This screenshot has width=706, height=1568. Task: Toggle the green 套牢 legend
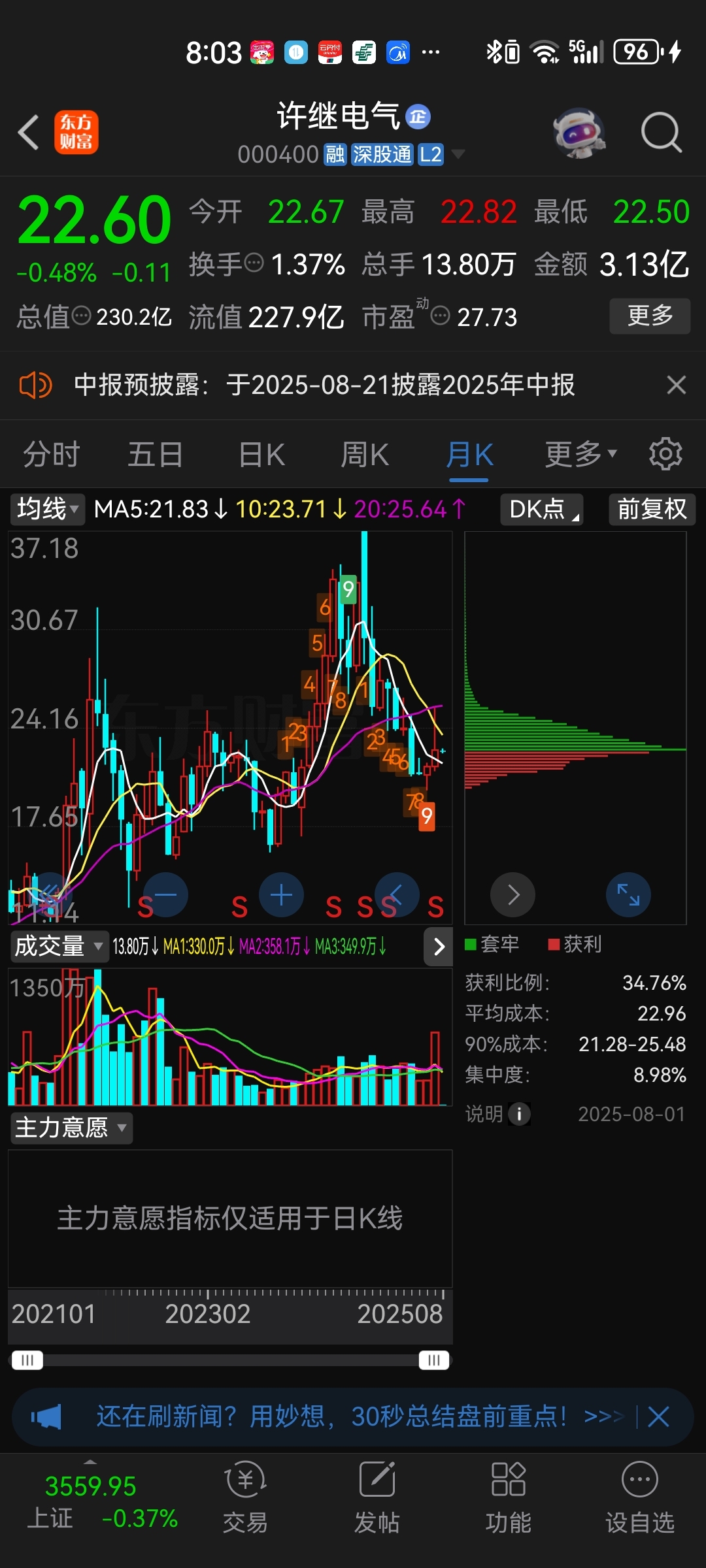tap(492, 944)
